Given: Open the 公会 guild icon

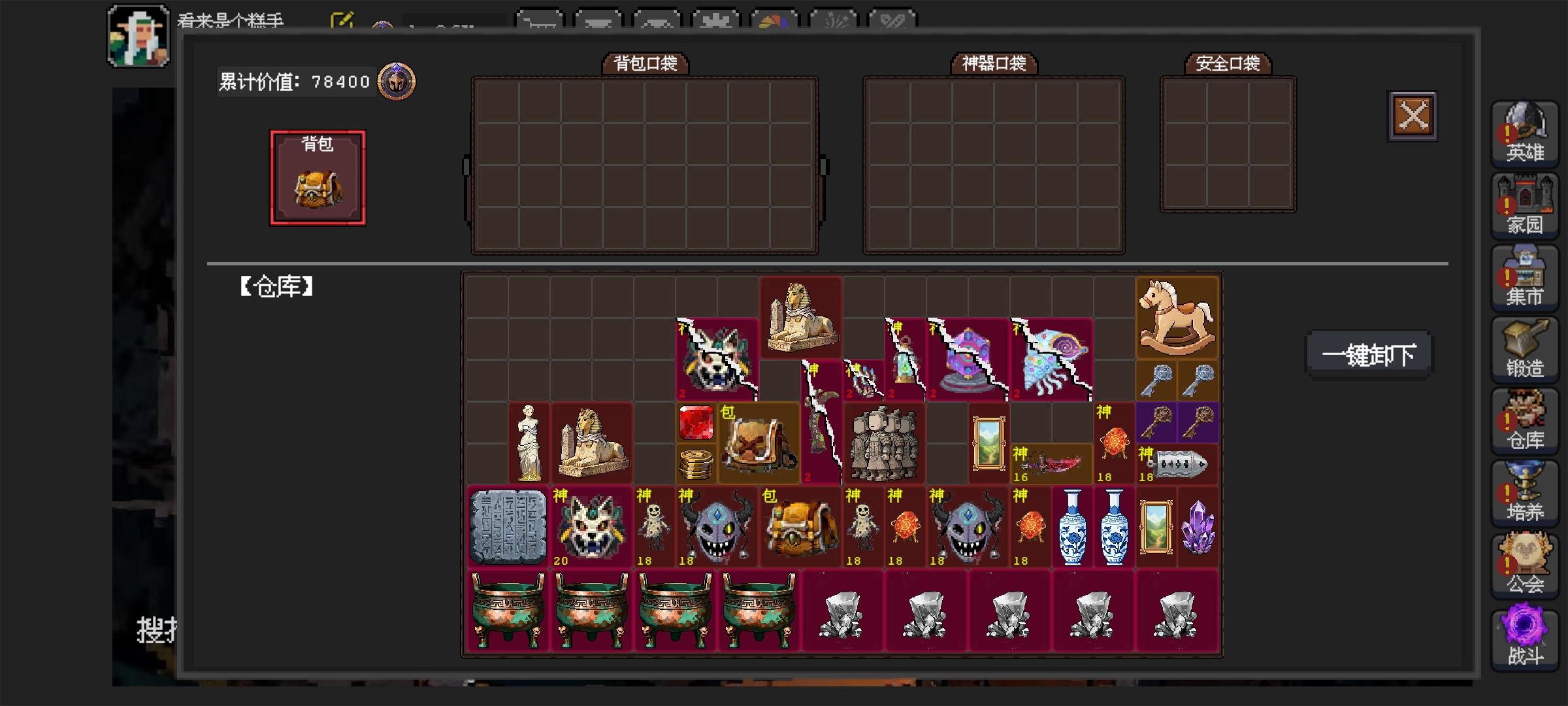Looking at the screenshot, I should [1524, 565].
